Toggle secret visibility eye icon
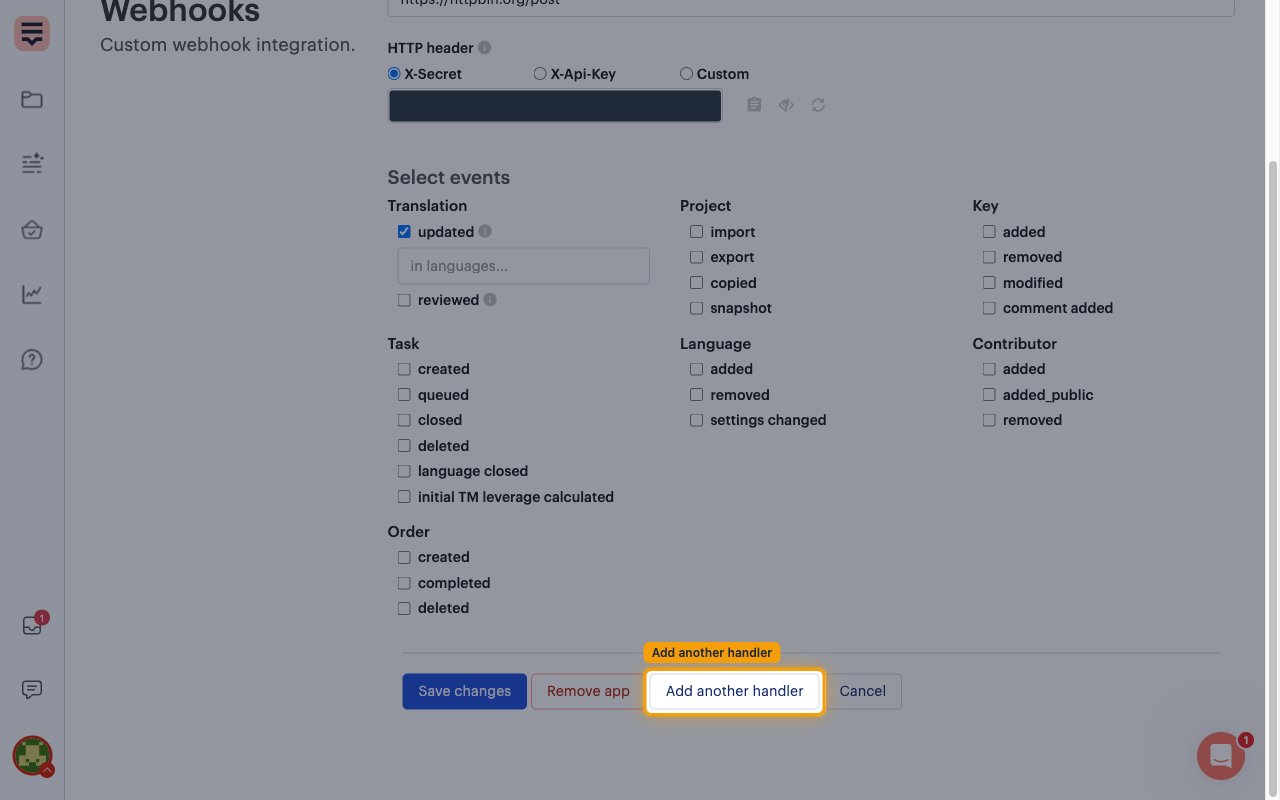 (x=786, y=105)
